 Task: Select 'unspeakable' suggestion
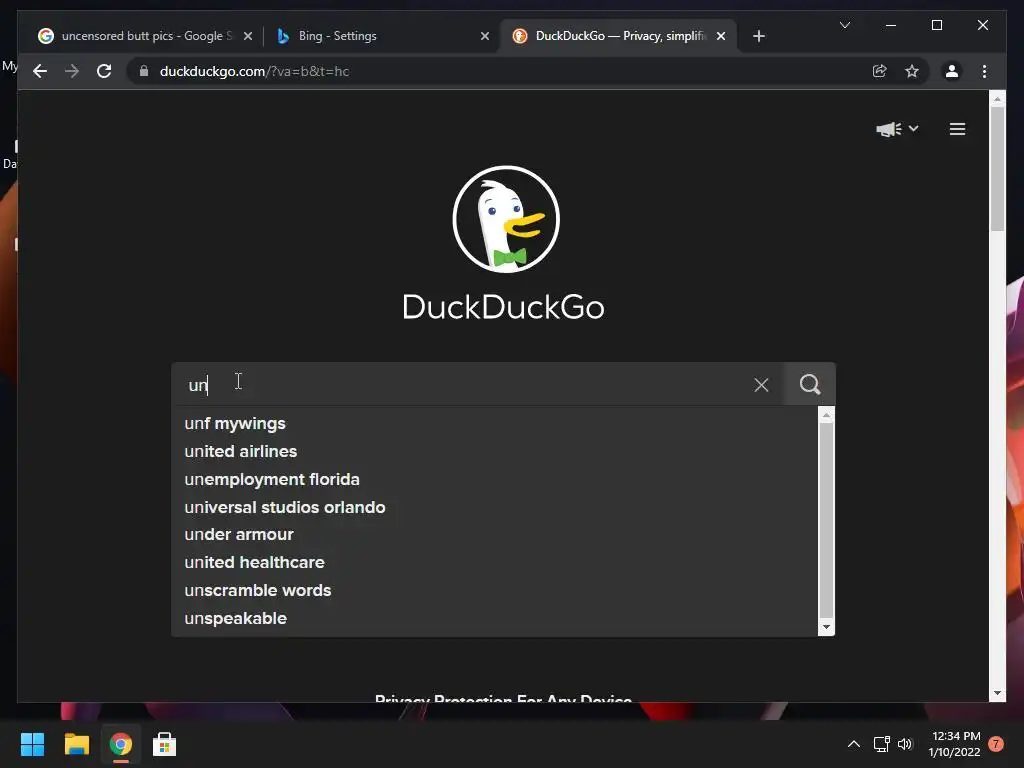point(235,618)
